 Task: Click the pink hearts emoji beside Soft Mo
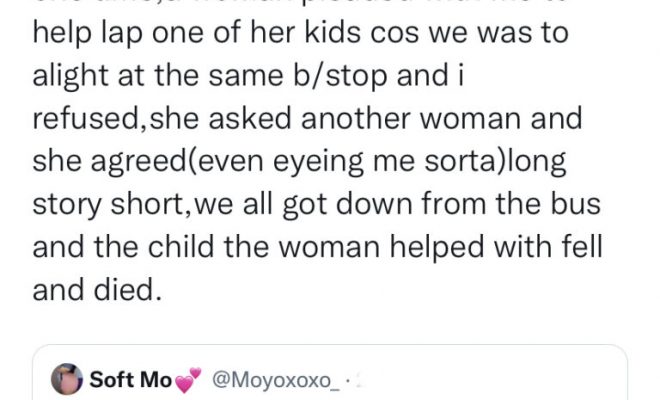(188, 381)
